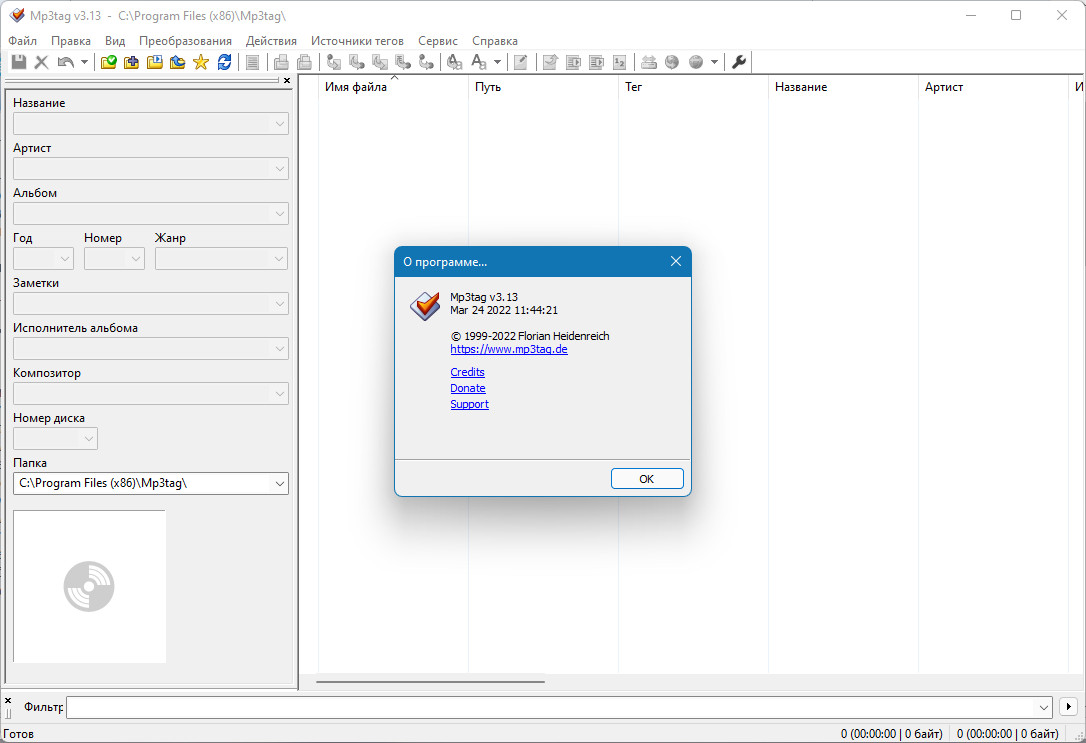Image resolution: width=1086 pixels, height=743 pixels.
Task: Click the album cover art placeholder
Action: pos(89,586)
